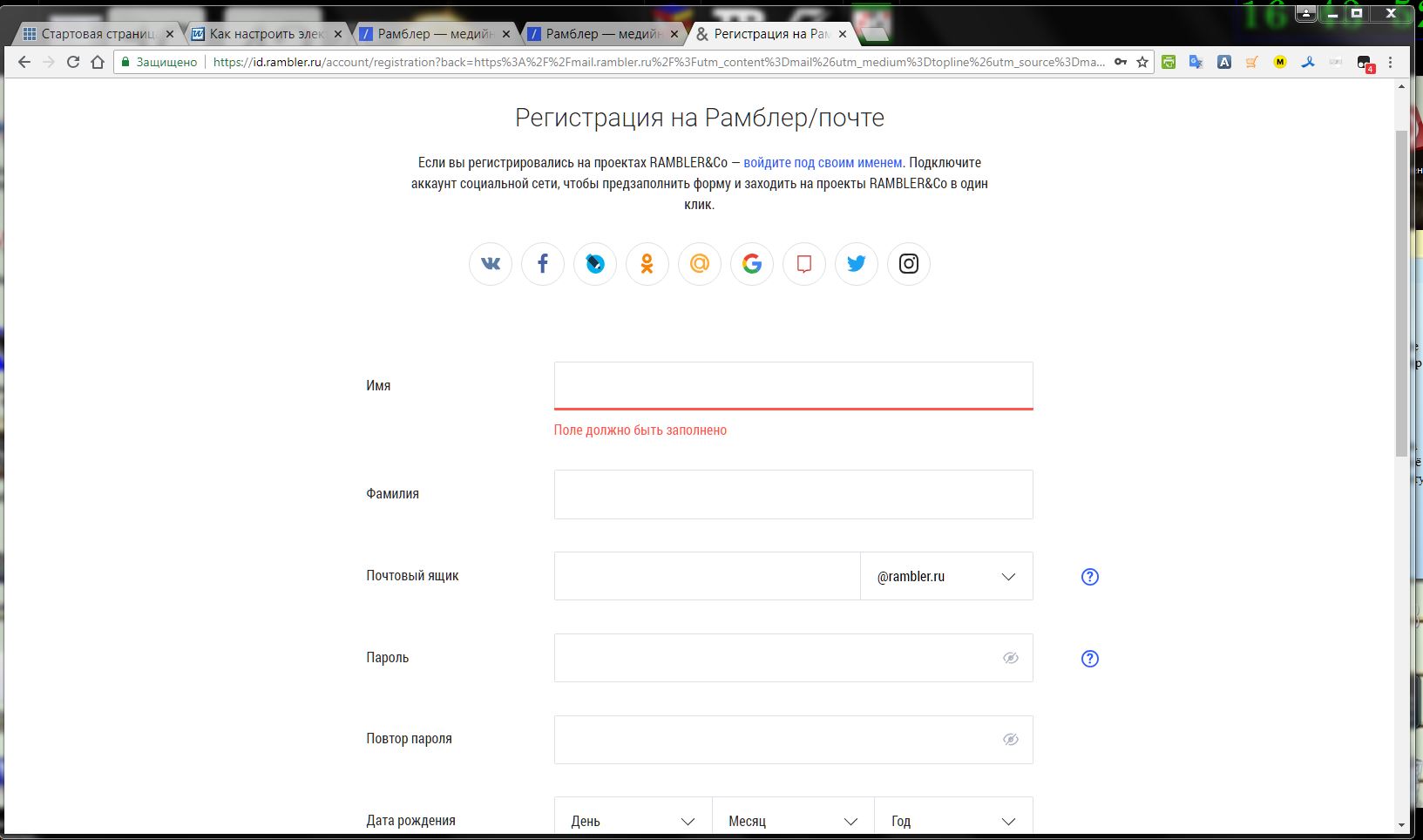This screenshot has height=840, width=1423.
Task: Focus the Пароль input field
Action: point(794,658)
